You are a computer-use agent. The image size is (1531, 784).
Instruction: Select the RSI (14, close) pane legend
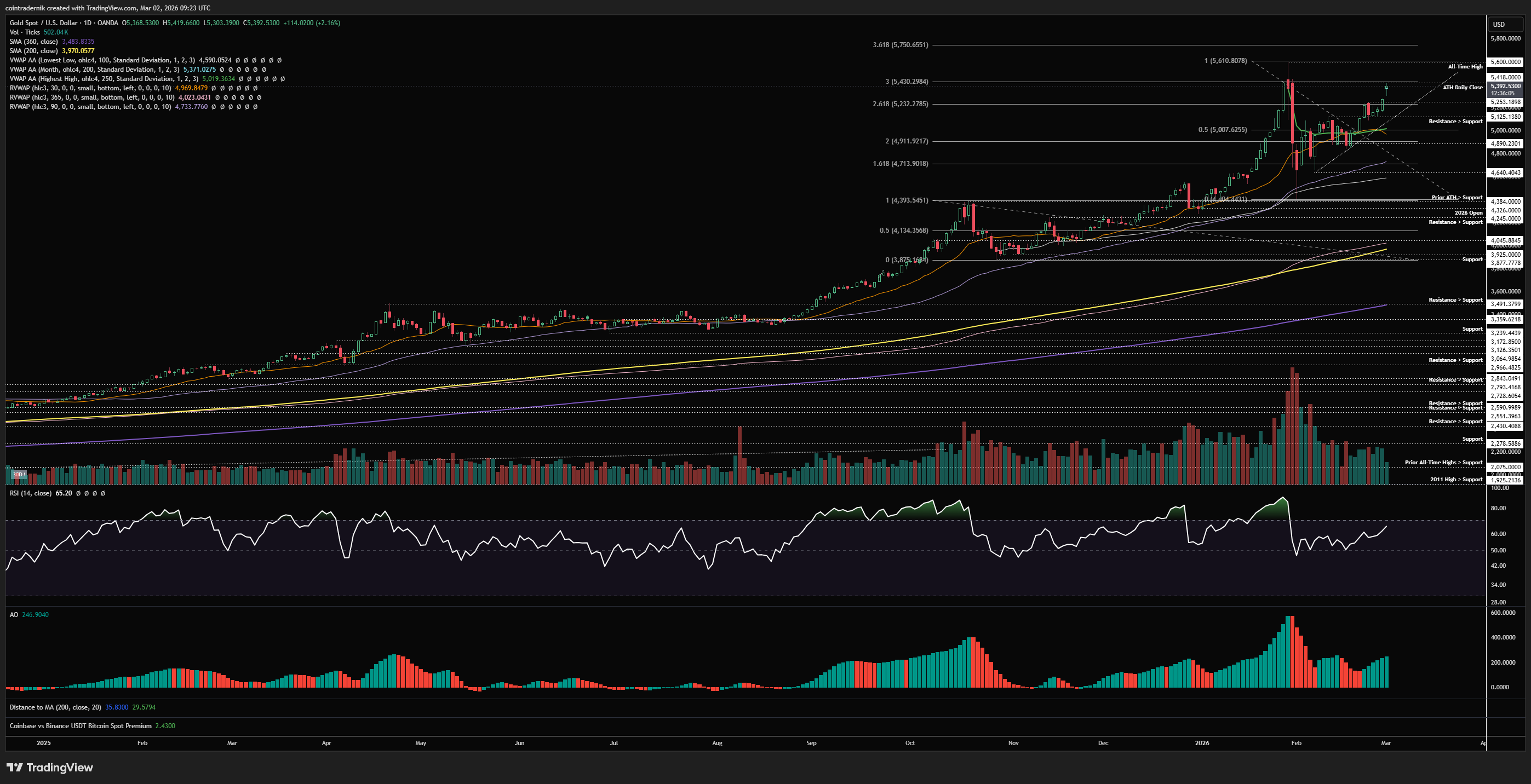(x=30, y=493)
